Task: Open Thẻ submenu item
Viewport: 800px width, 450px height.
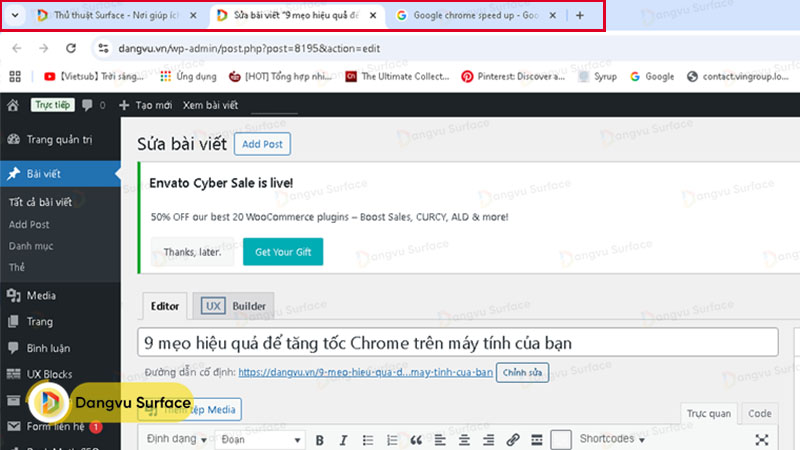Action: [x=16, y=267]
